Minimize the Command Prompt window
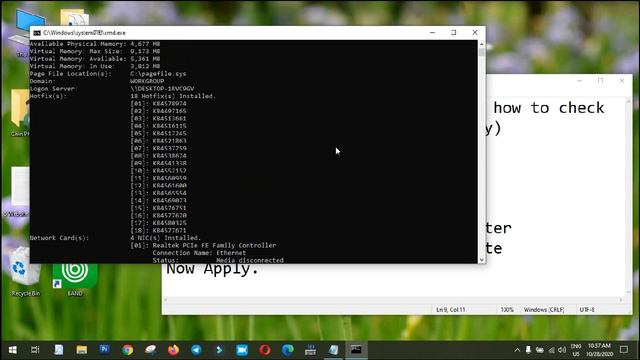Image resolution: width=640 pixels, height=360 pixels. point(433,33)
